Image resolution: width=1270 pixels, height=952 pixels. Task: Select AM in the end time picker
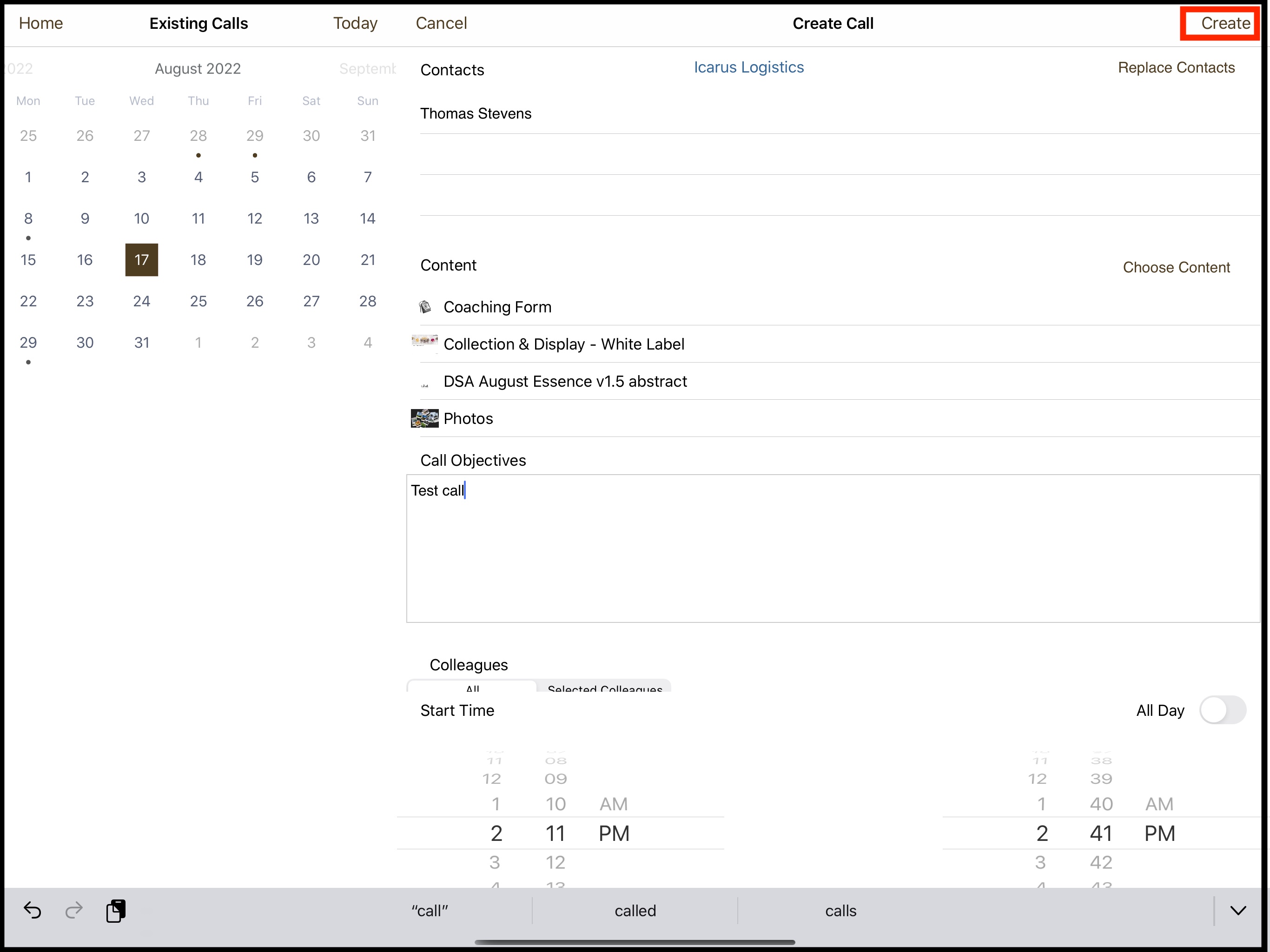tap(1159, 804)
